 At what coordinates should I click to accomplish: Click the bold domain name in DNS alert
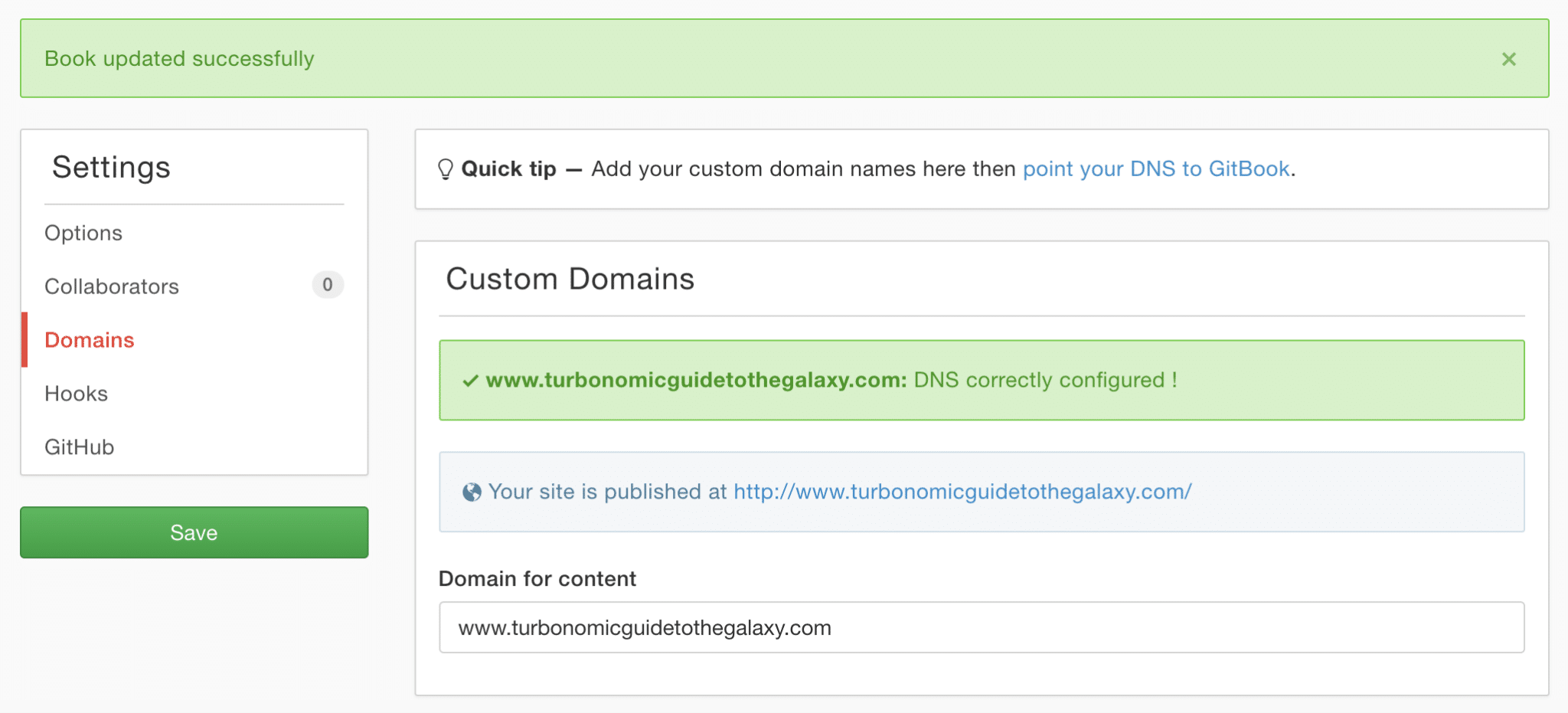pyautogui.click(x=696, y=381)
